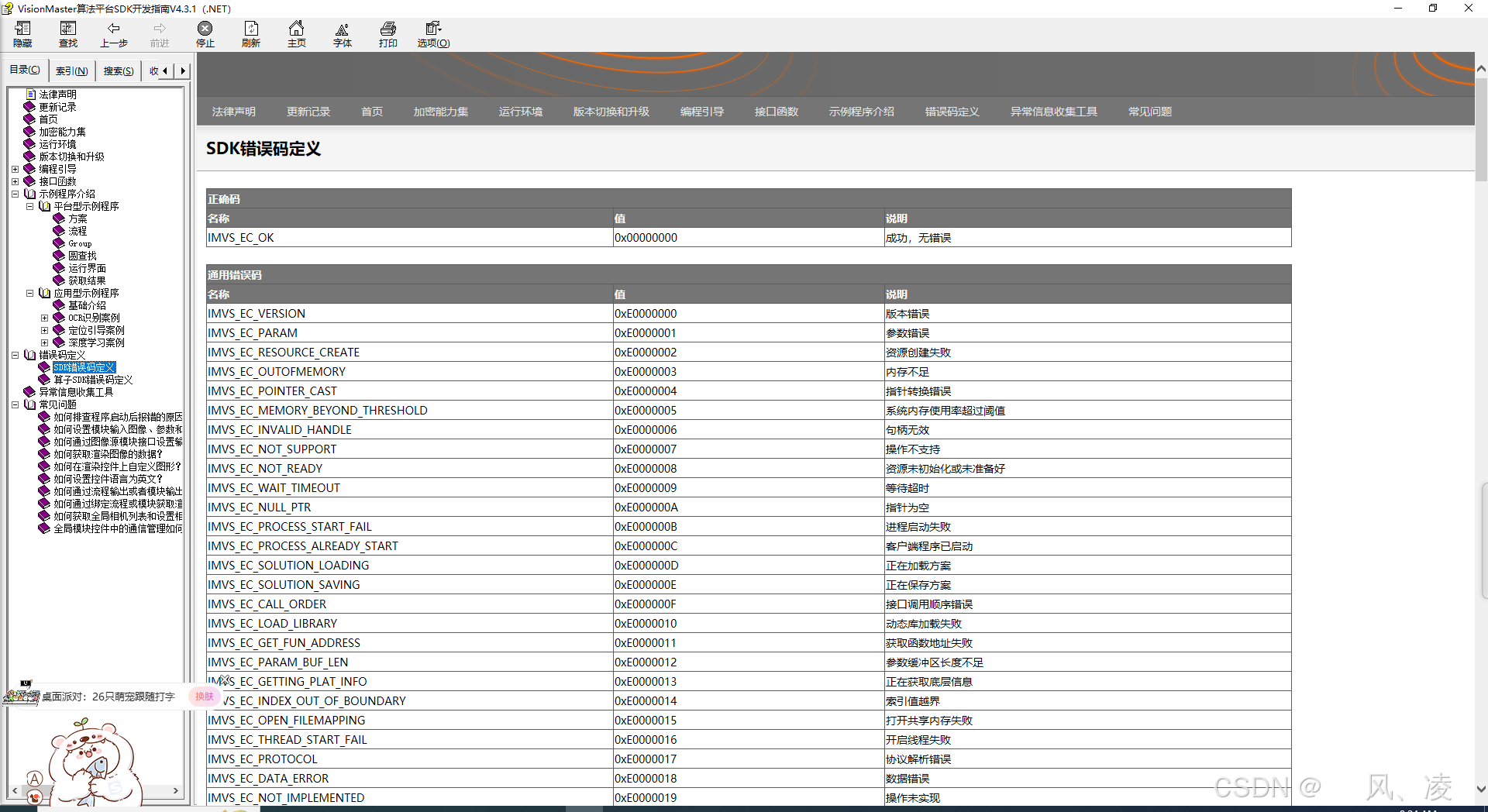Select 版本切换和升级 in the contents tree
1488x812 pixels.
pos(72,157)
